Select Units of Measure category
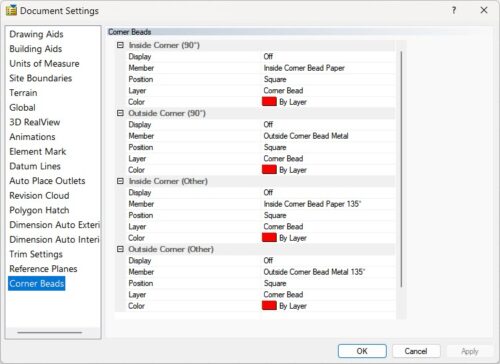The width and height of the screenshot is (500, 364). pyautogui.click(x=44, y=63)
